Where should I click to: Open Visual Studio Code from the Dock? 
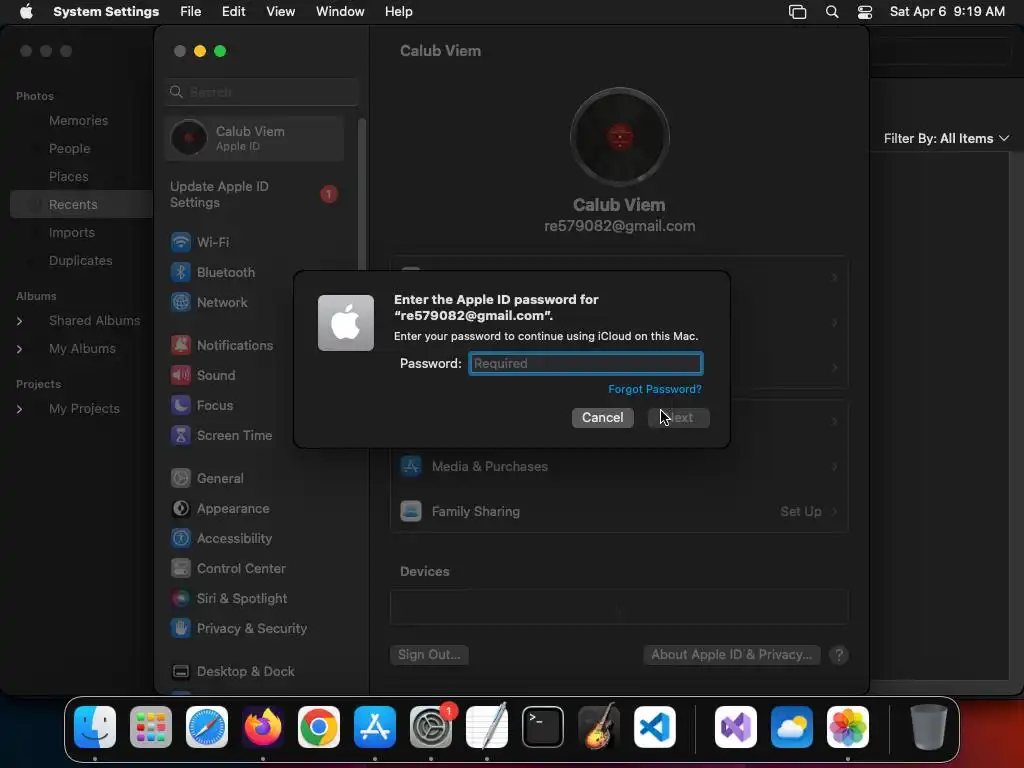coord(655,727)
